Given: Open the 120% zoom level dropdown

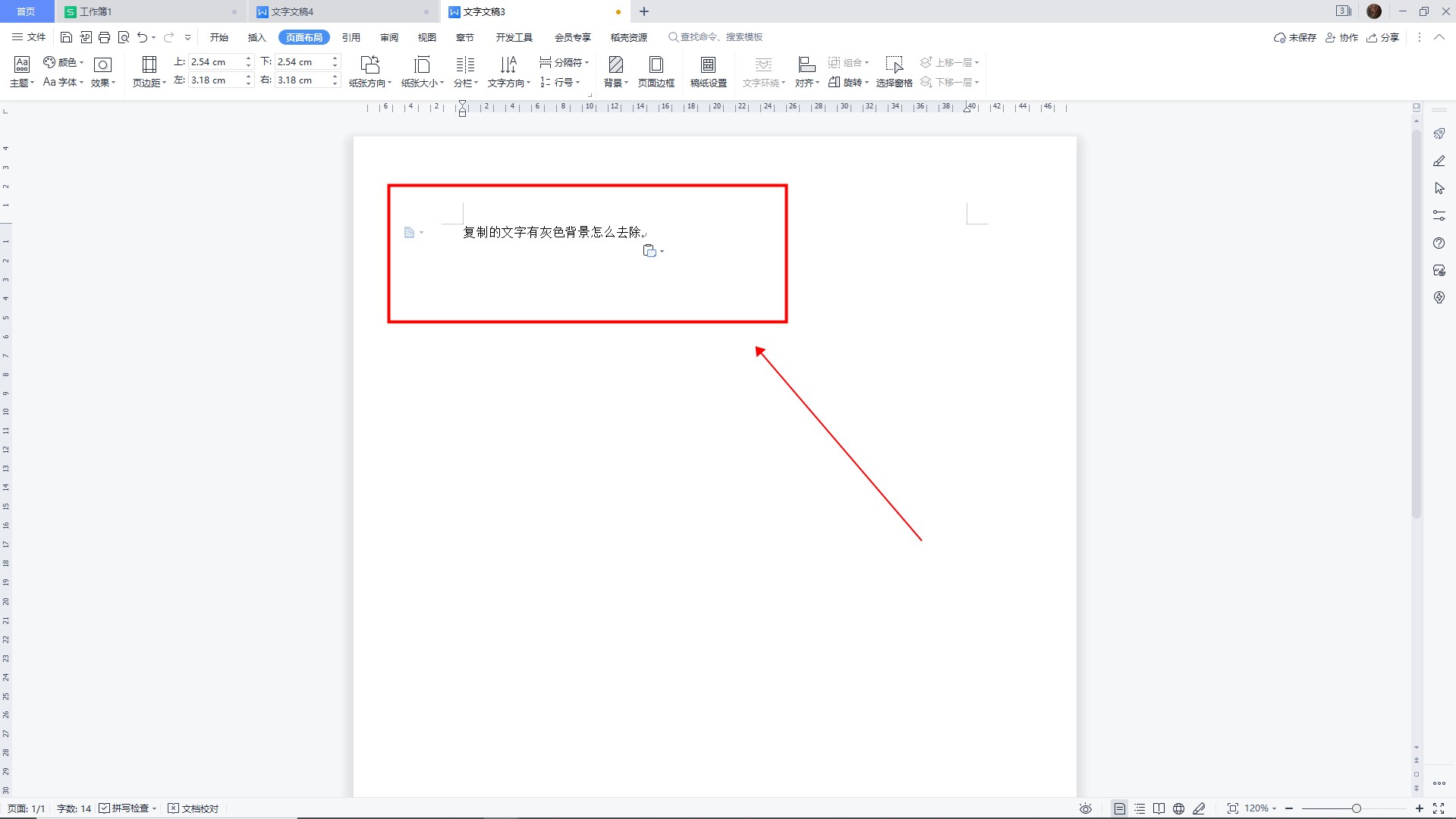Looking at the screenshot, I should [x=1260, y=808].
